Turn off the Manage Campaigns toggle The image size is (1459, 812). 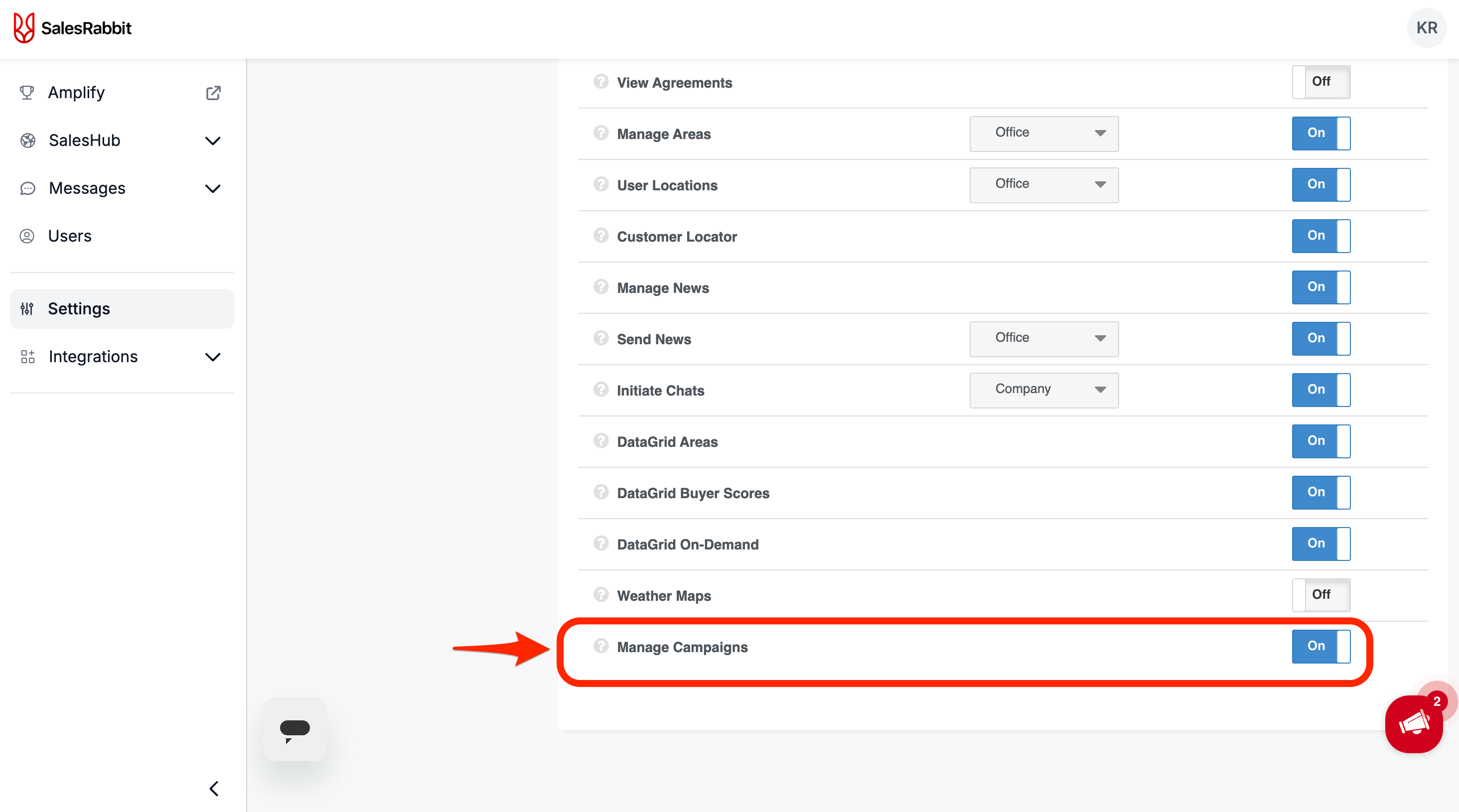pyautogui.click(x=1320, y=646)
